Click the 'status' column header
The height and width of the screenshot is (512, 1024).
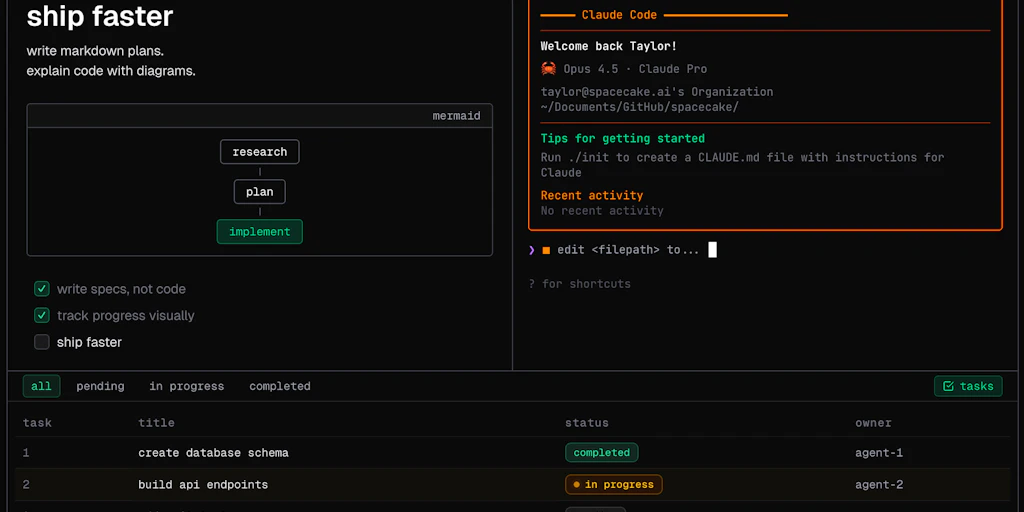[x=587, y=423]
